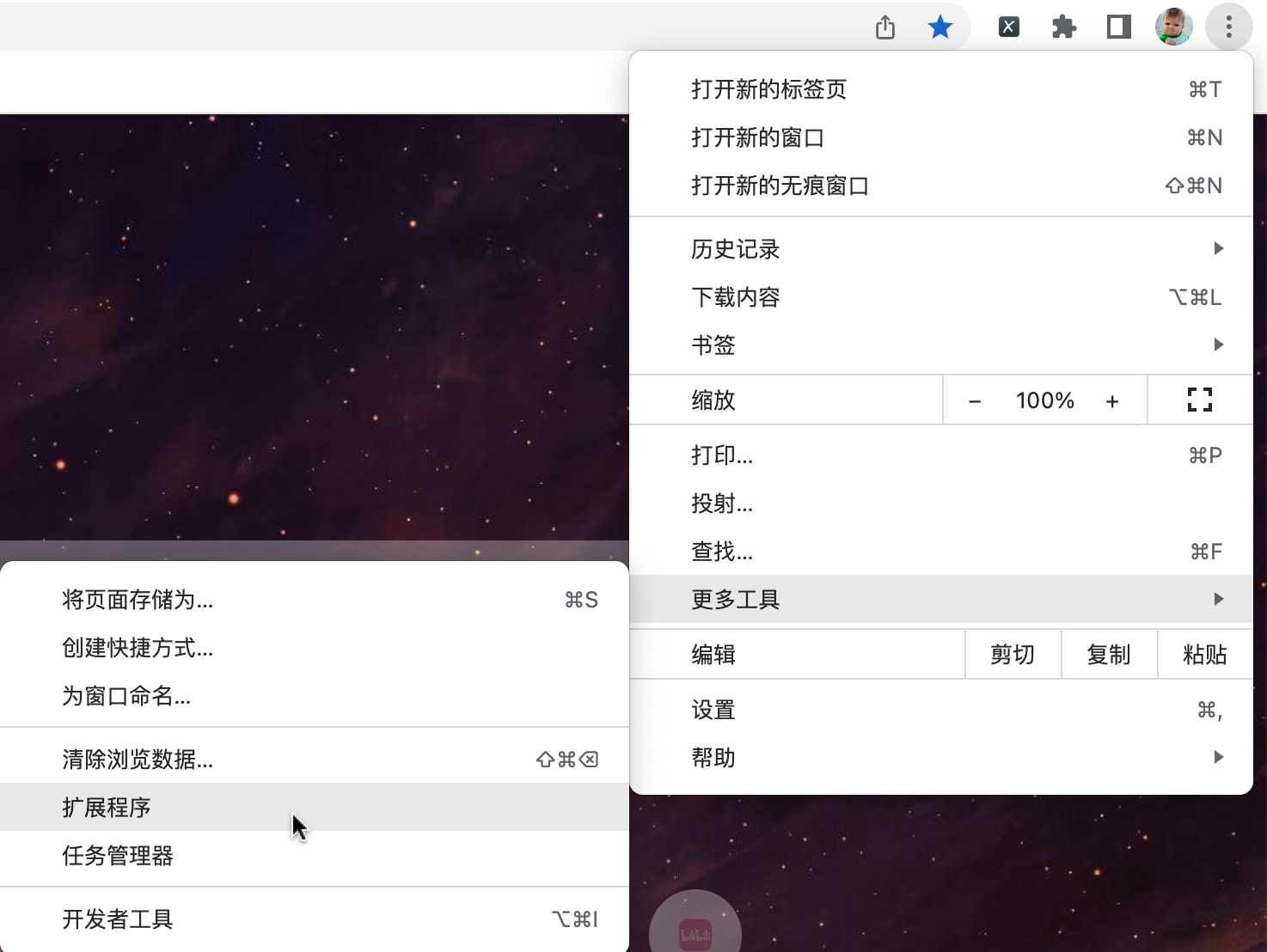Click the 复制 button
1267x952 pixels.
[1109, 655]
